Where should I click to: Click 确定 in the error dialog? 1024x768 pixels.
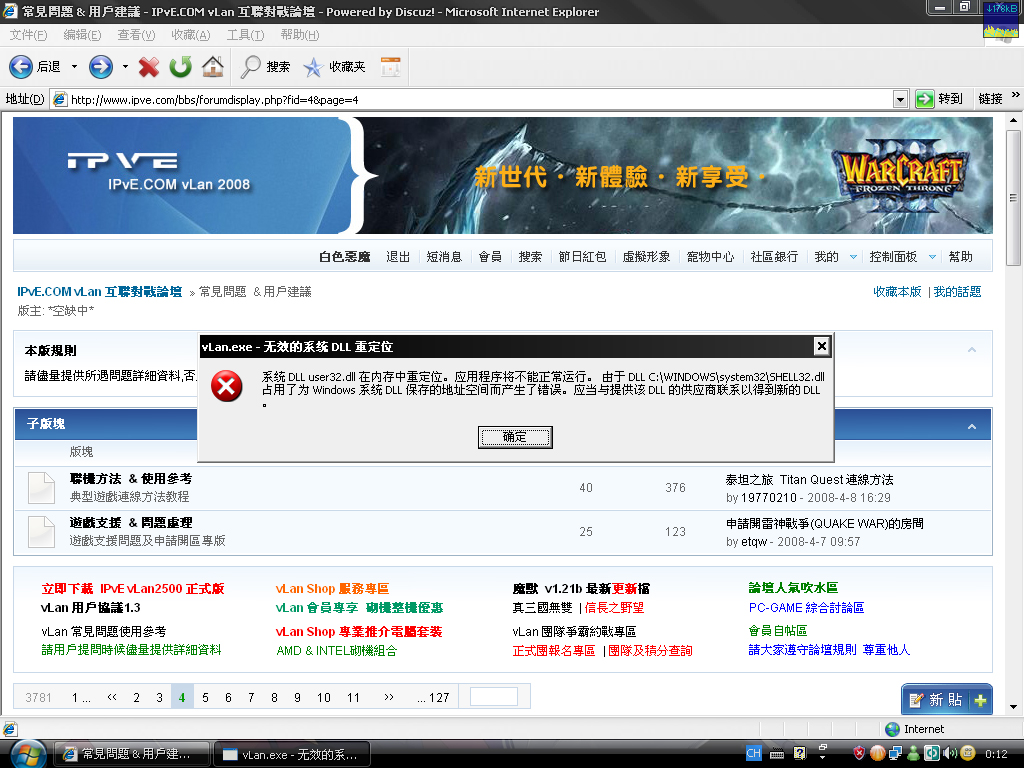[x=515, y=437]
